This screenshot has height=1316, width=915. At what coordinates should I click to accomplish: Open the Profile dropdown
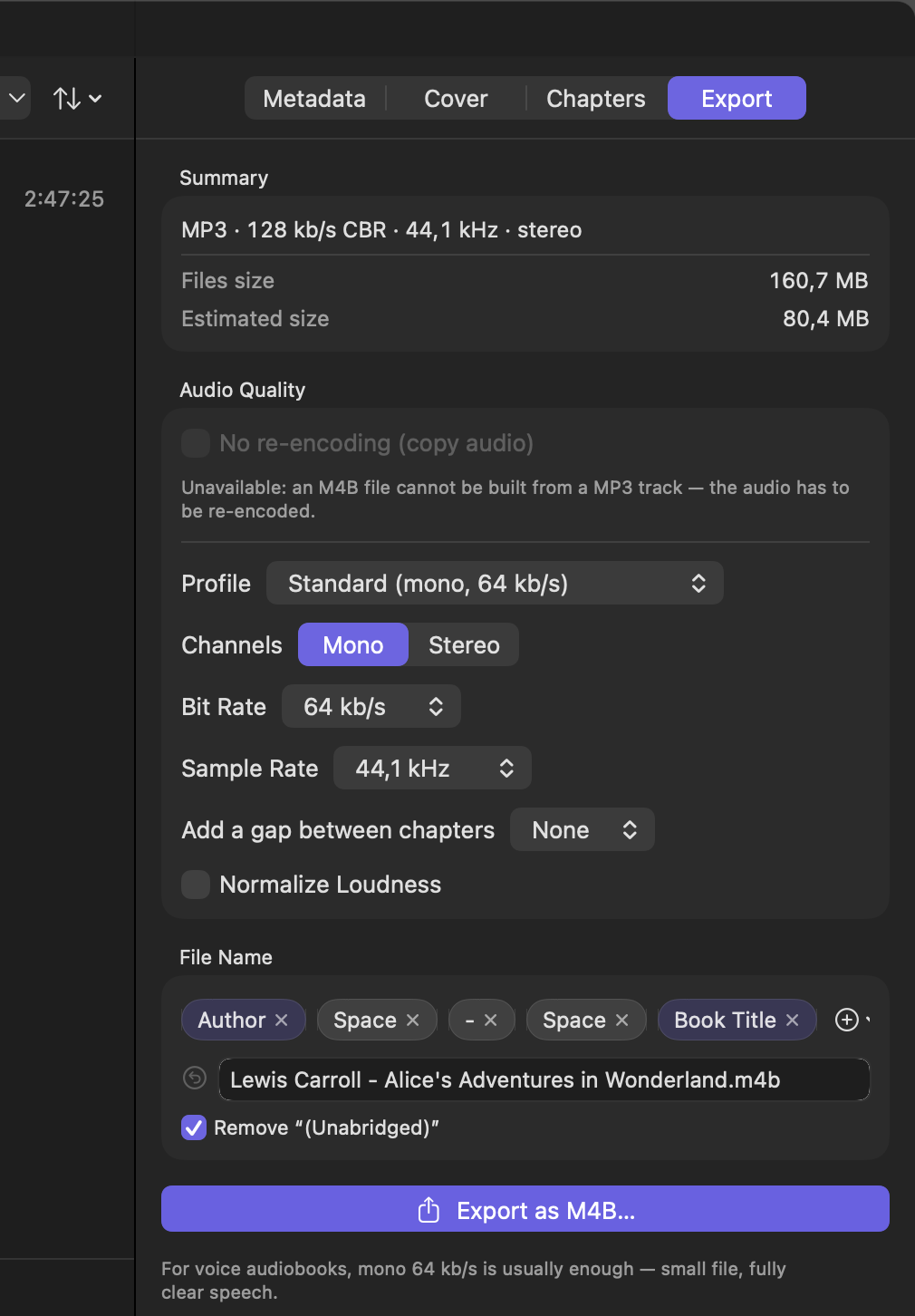495,583
